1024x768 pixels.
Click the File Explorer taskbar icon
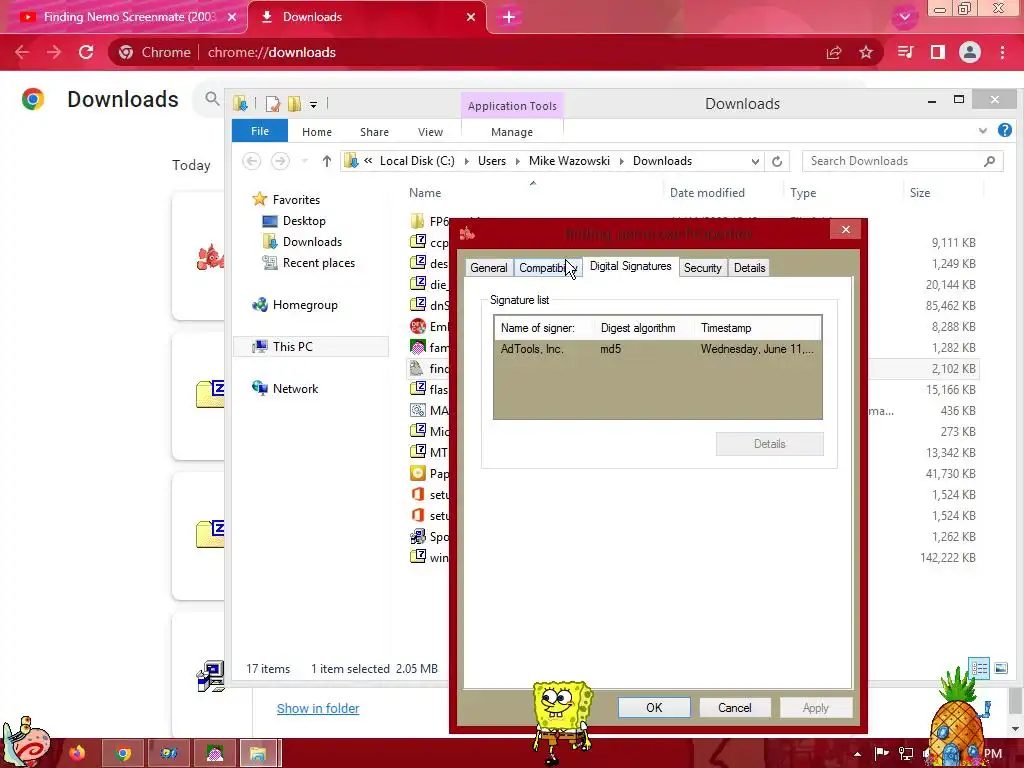pos(258,753)
